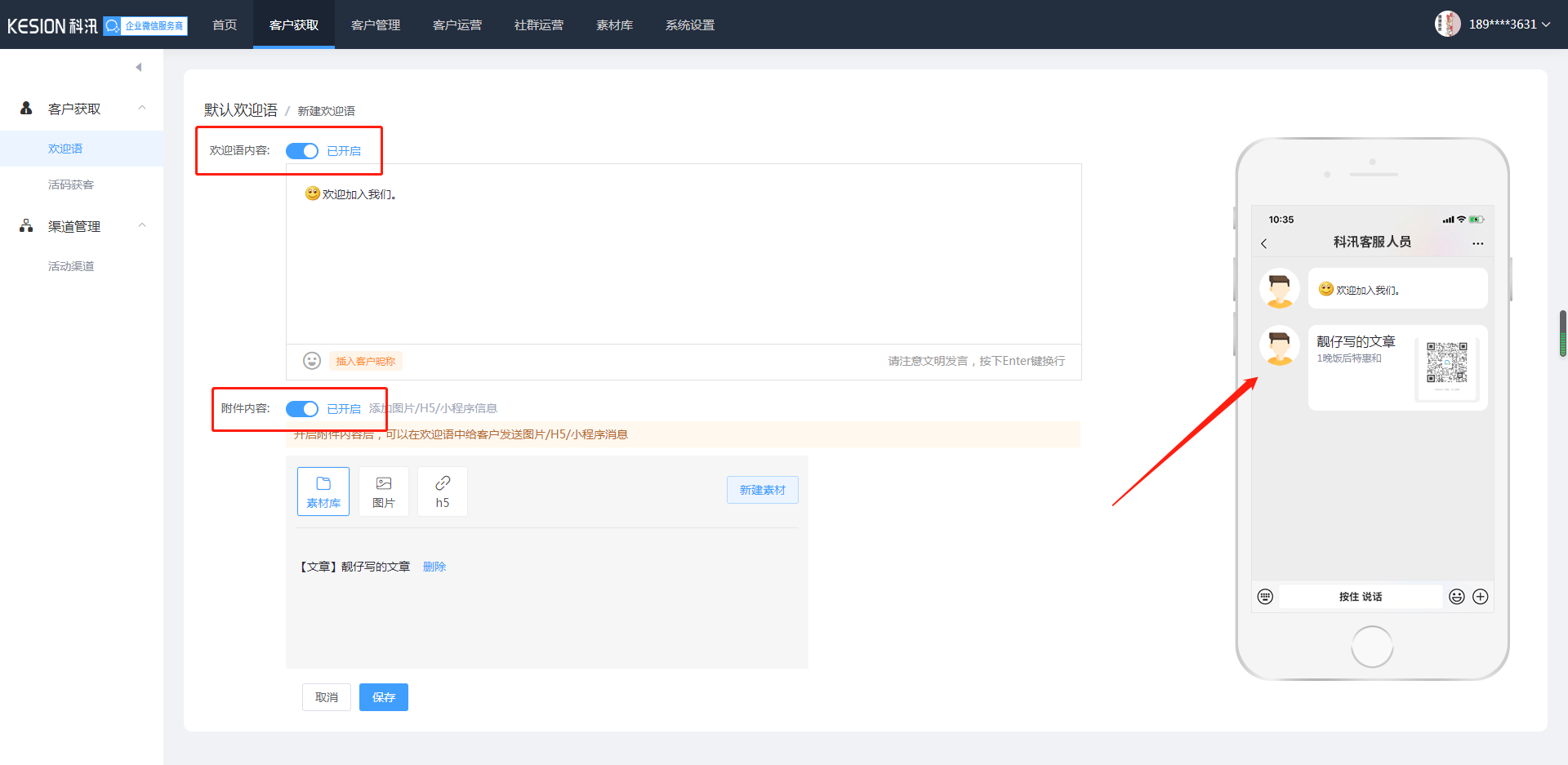Click inside the welcome message text area
Viewport: 1568px width, 765px height.
click(683, 261)
